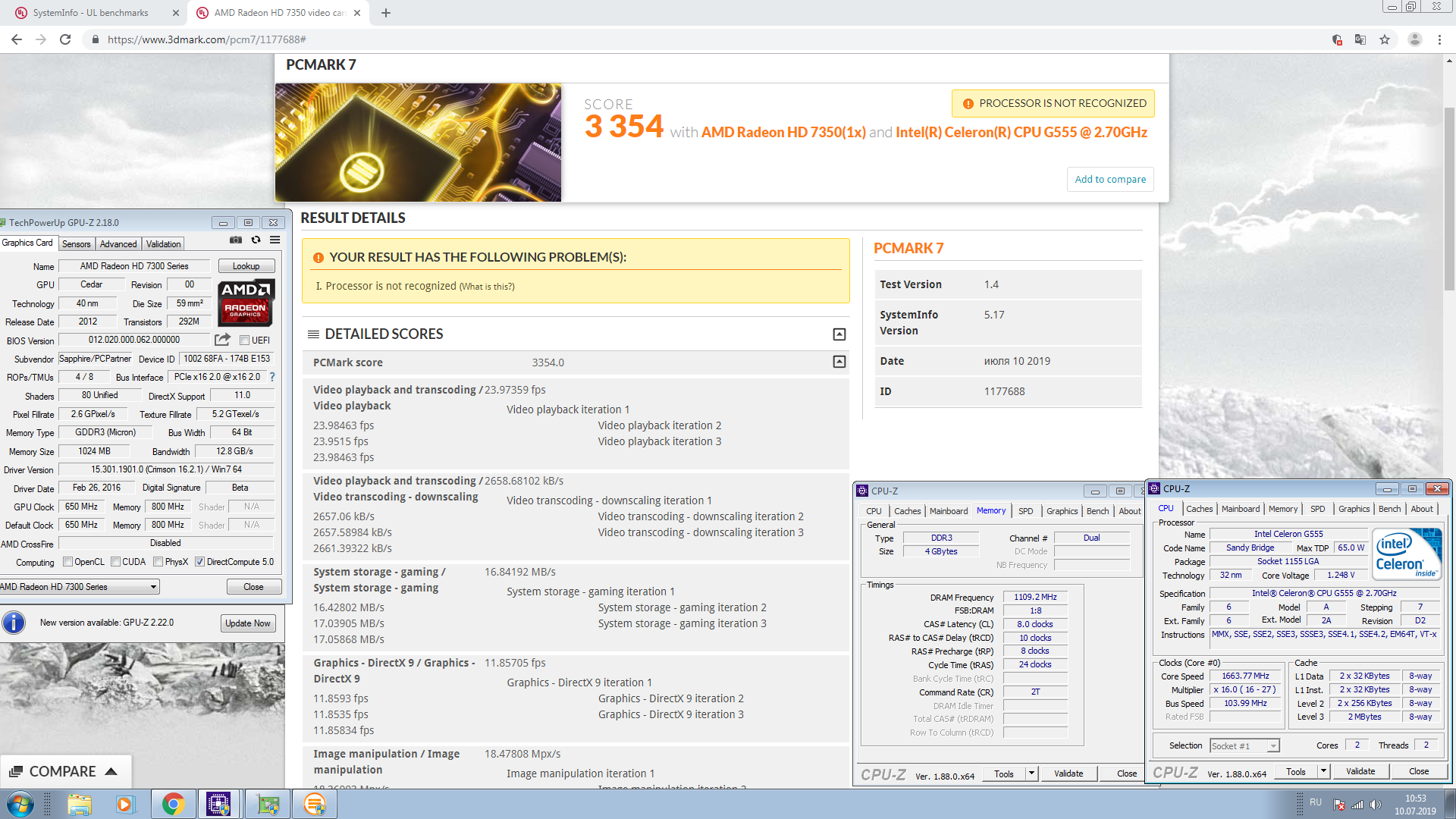Click the site security lock icon
This screenshot has width=1456, height=819.
click(x=95, y=39)
